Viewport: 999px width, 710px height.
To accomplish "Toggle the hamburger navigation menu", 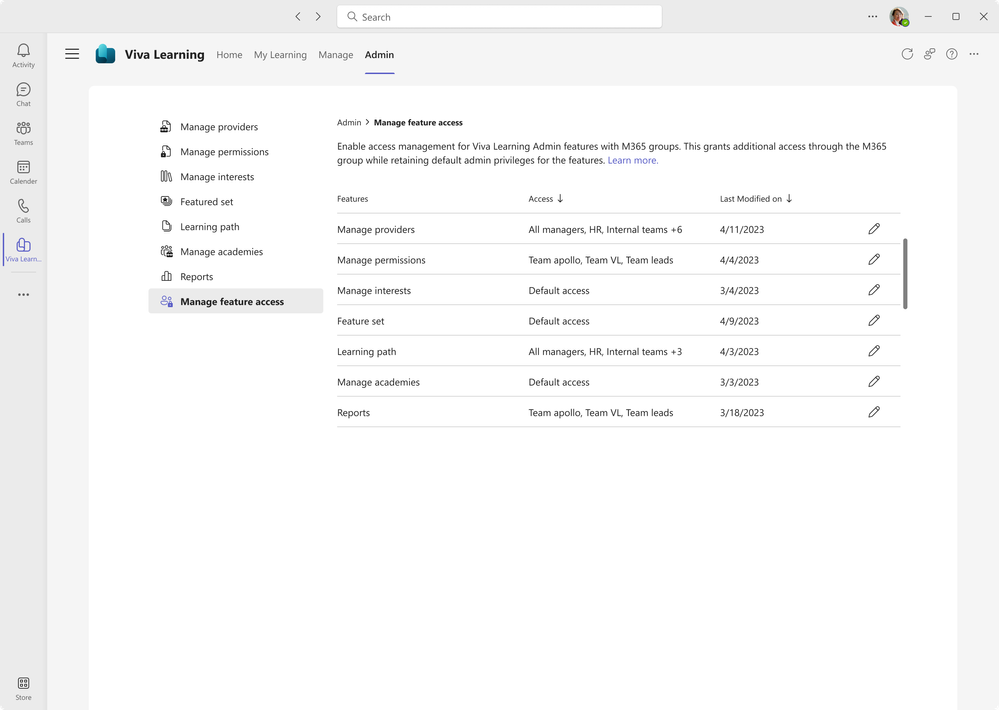I will tap(72, 54).
